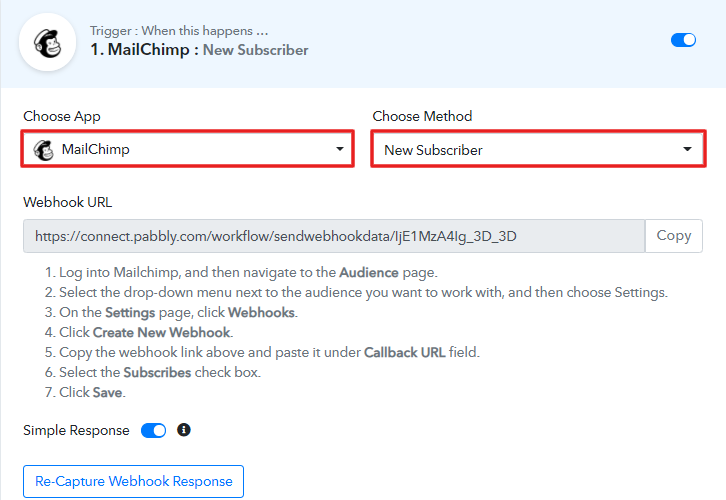Click the arrow of the Choose Method dropdown
Viewport: 726px width, 500px height.
pyautogui.click(x=688, y=150)
